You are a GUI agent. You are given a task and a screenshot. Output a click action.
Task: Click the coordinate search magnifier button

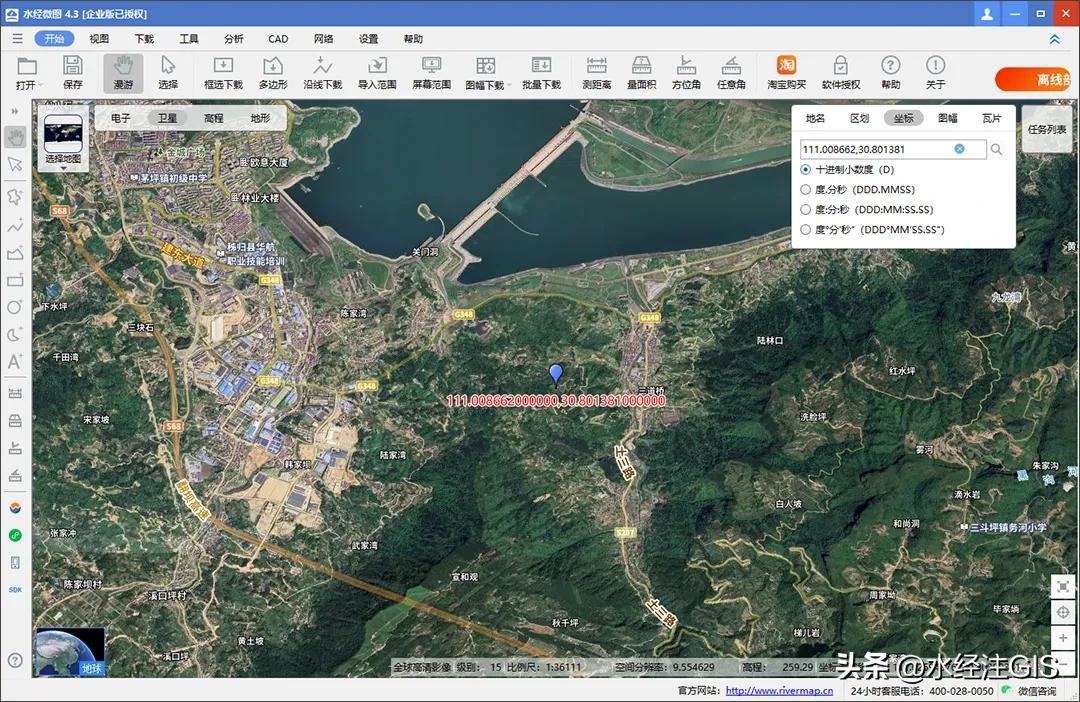(996, 149)
